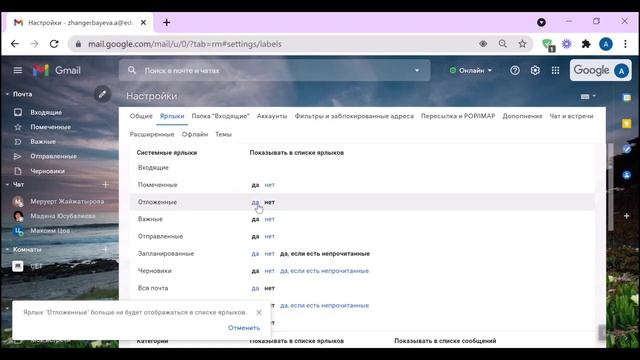Screen dimensions: 640x360
Task: Go back in browser history
Action: click(15, 44)
